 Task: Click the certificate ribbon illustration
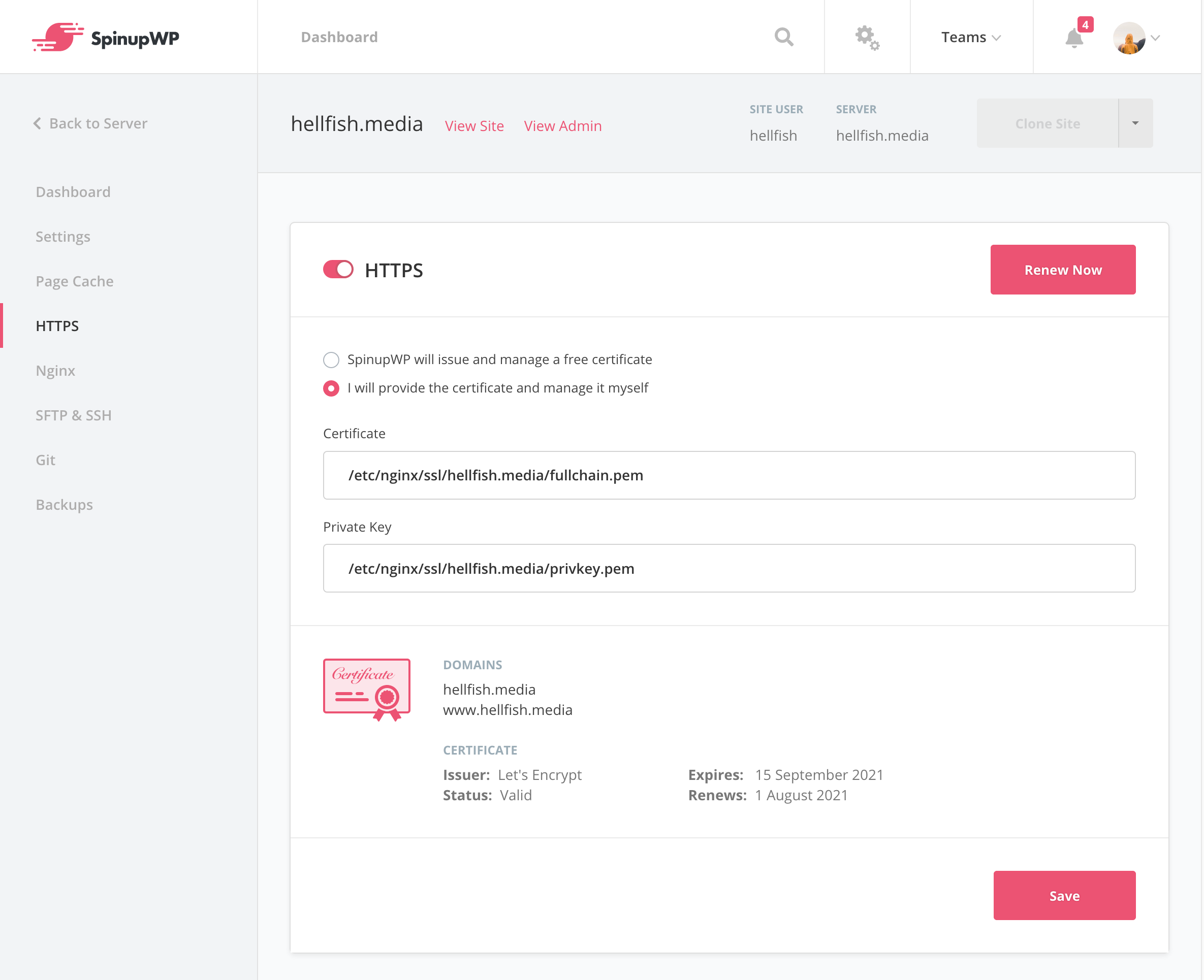366,690
